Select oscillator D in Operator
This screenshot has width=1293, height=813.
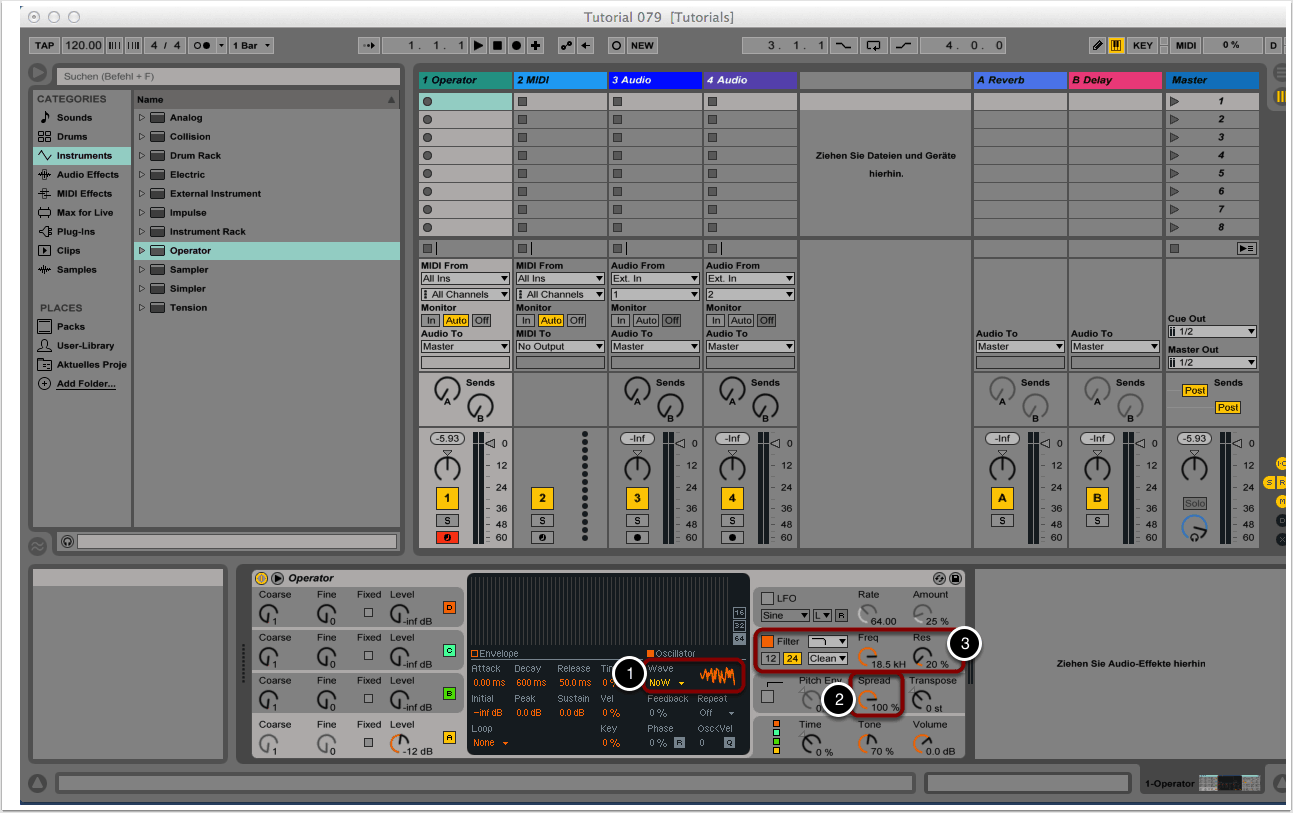click(x=449, y=607)
